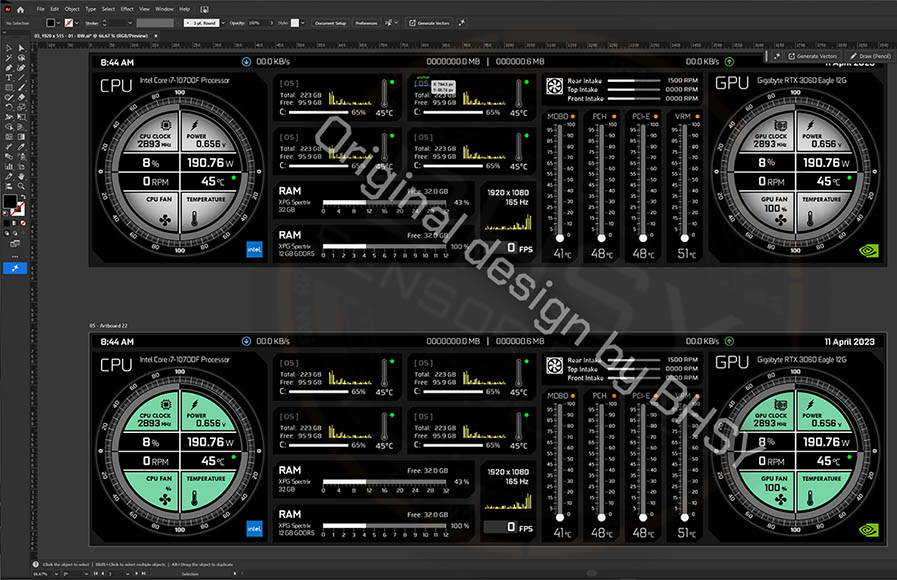Click the Document Setup button
The height and width of the screenshot is (580, 897).
click(331, 23)
